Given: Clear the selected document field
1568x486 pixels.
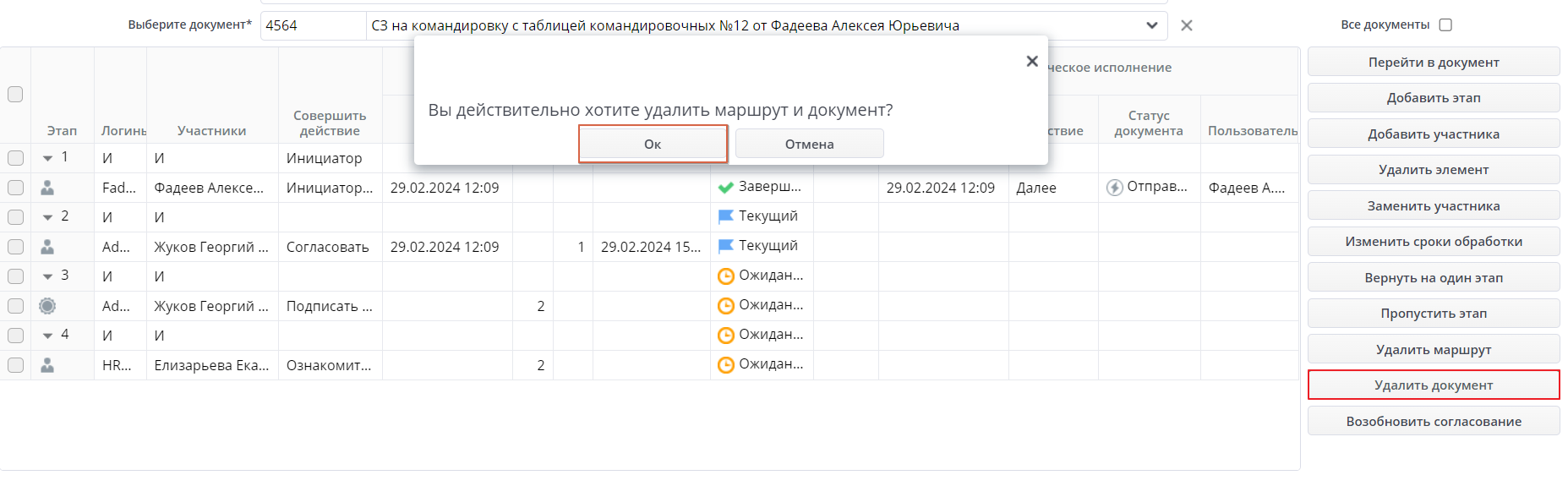Looking at the screenshot, I should pos(1186,25).
